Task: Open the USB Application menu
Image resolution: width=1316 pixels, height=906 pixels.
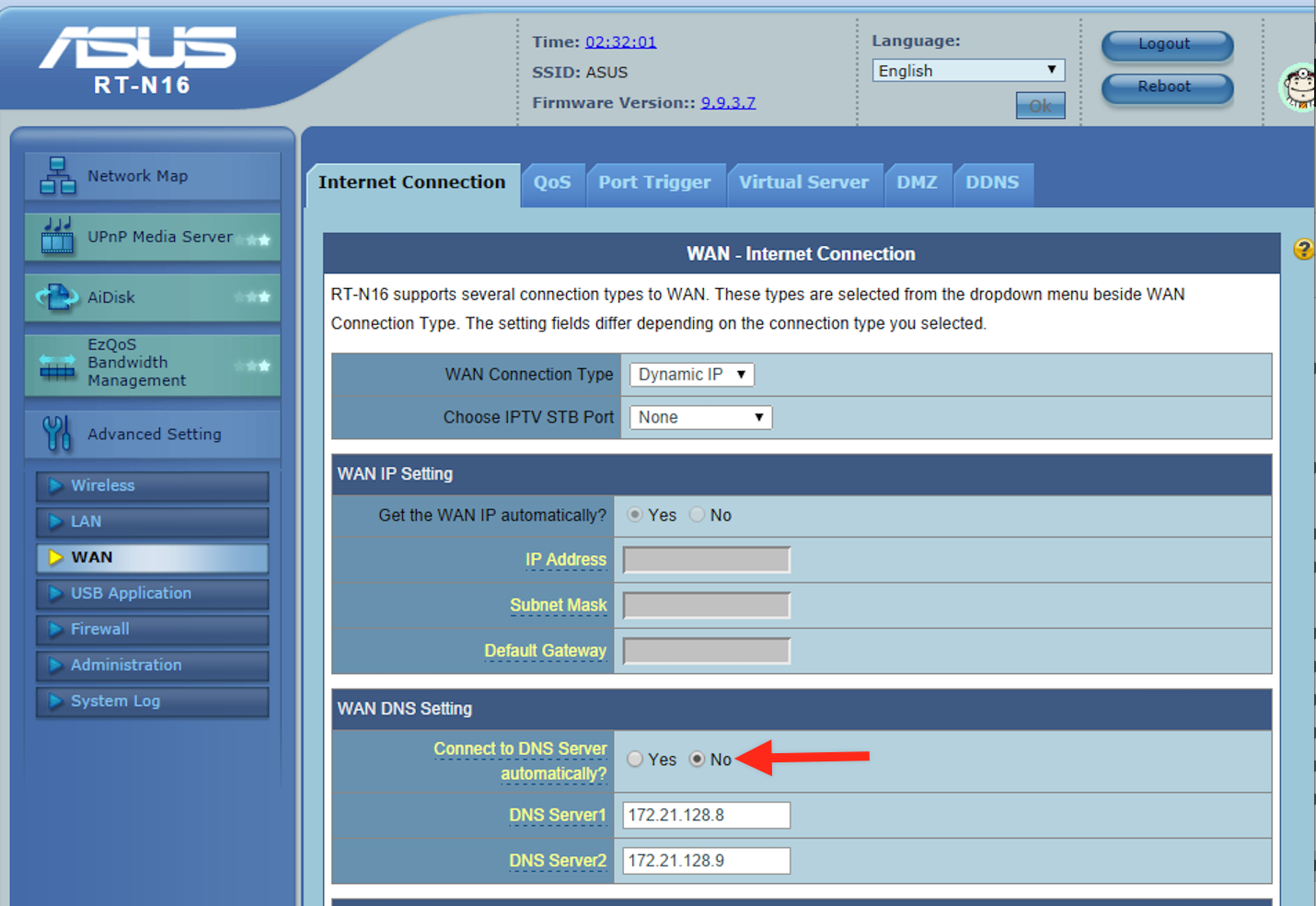Action: [x=153, y=594]
